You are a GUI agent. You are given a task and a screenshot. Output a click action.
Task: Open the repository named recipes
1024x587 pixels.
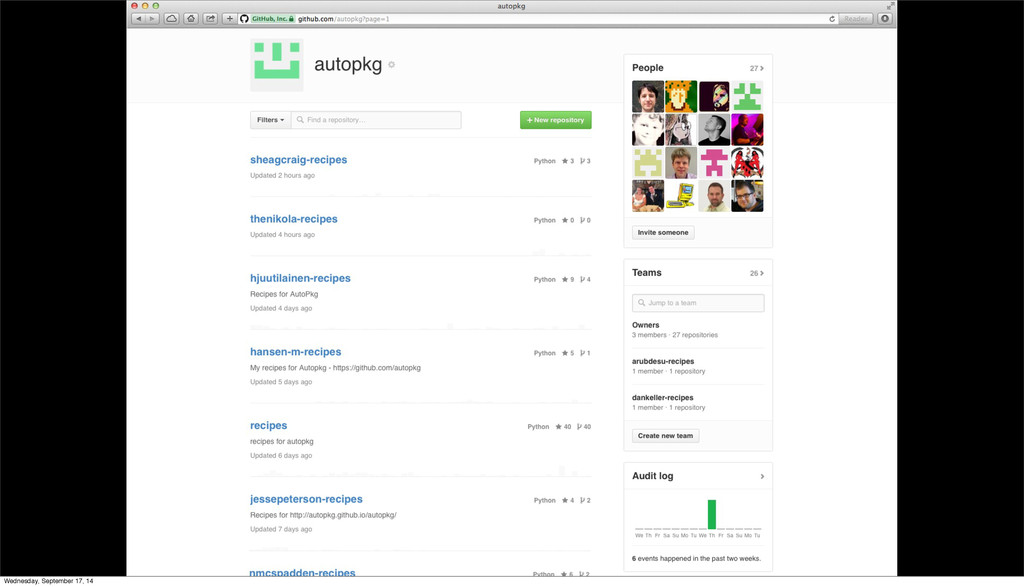click(268, 426)
